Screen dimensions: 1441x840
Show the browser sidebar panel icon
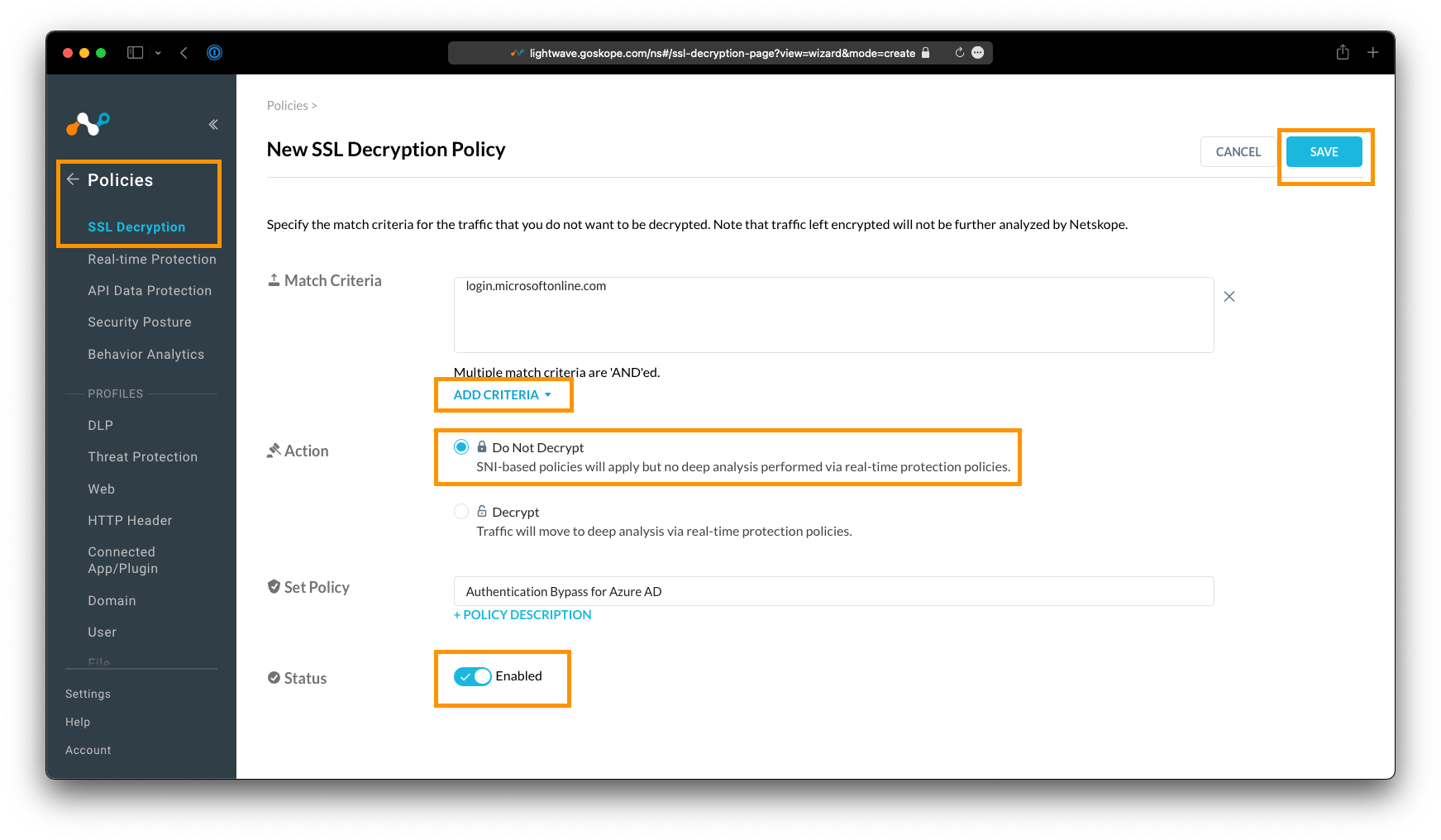click(x=135, y=53)
